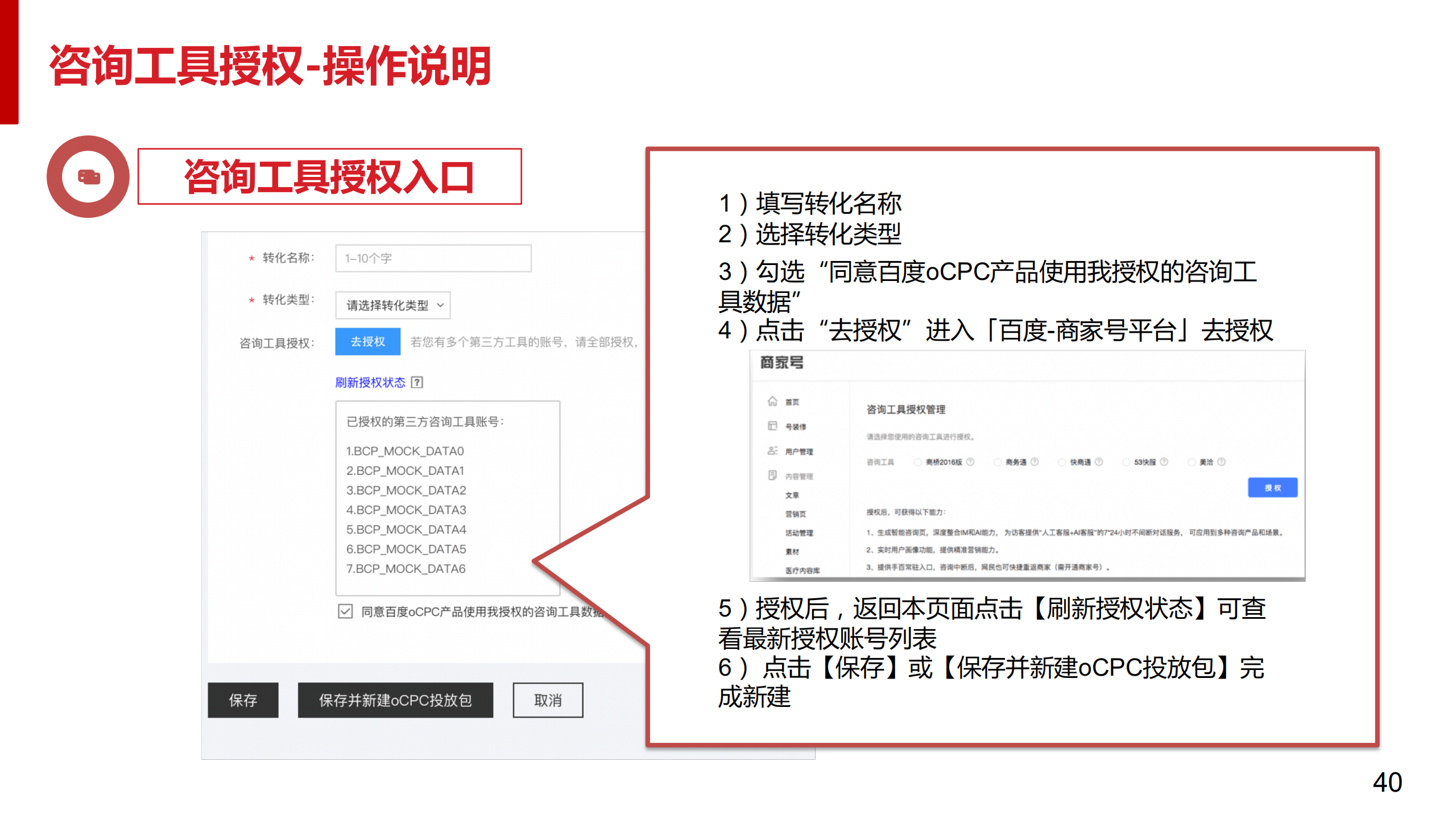This screenshot has width=1456, height=819.
Task: Click the help icon next to 商桥2016版
Action: [x=970, y=462]
